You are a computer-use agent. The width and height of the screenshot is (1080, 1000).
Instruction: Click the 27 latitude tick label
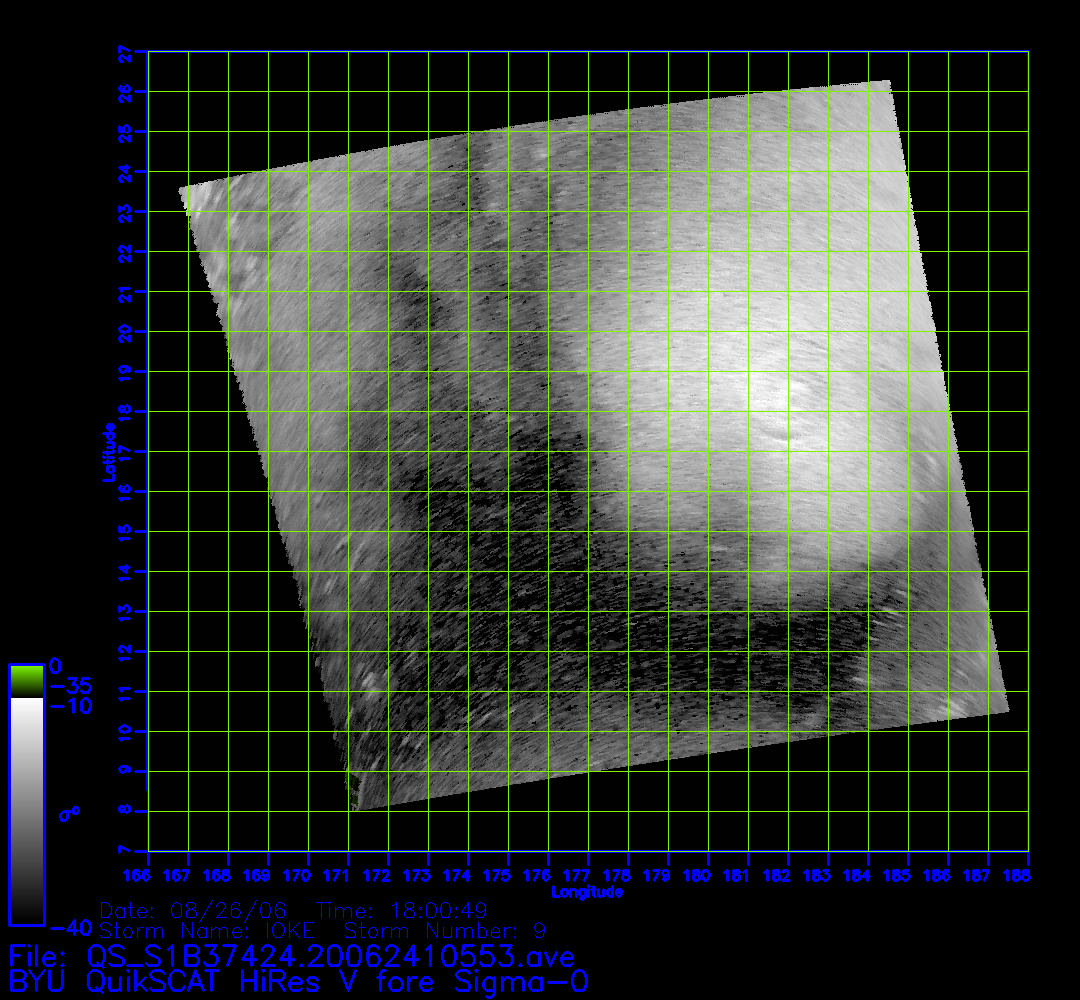tap(125, 52)
